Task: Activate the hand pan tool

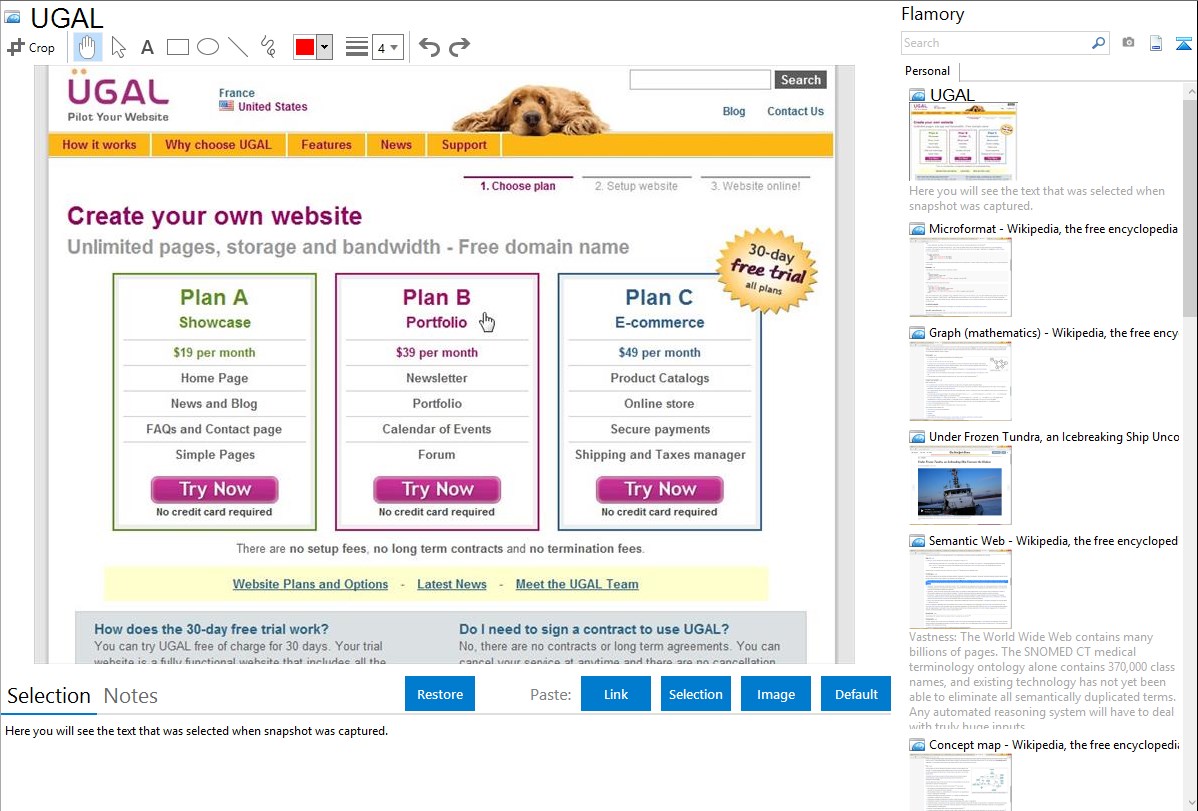Action: [x=88, y=47]
